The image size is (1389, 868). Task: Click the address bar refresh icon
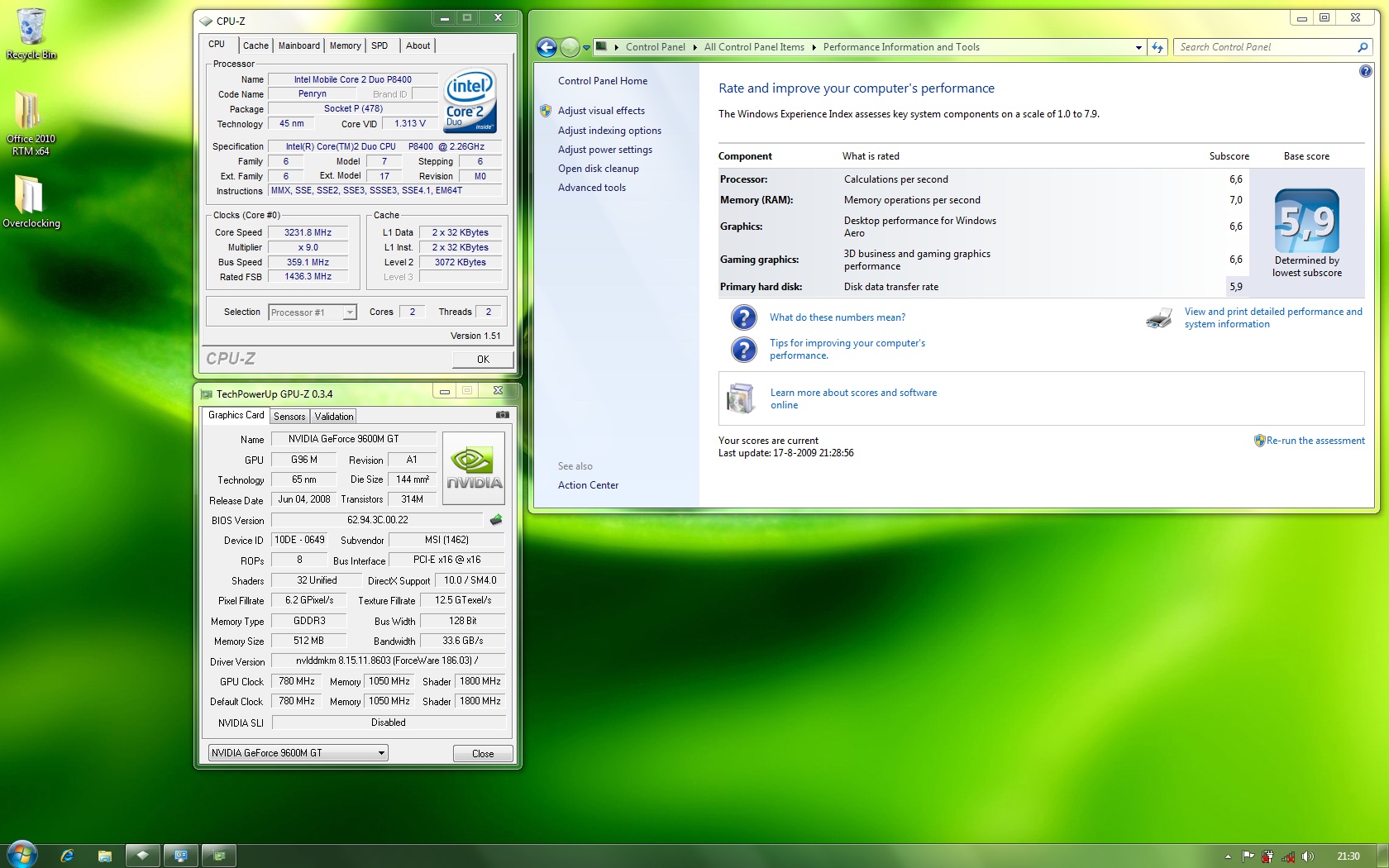(1157, 47)
